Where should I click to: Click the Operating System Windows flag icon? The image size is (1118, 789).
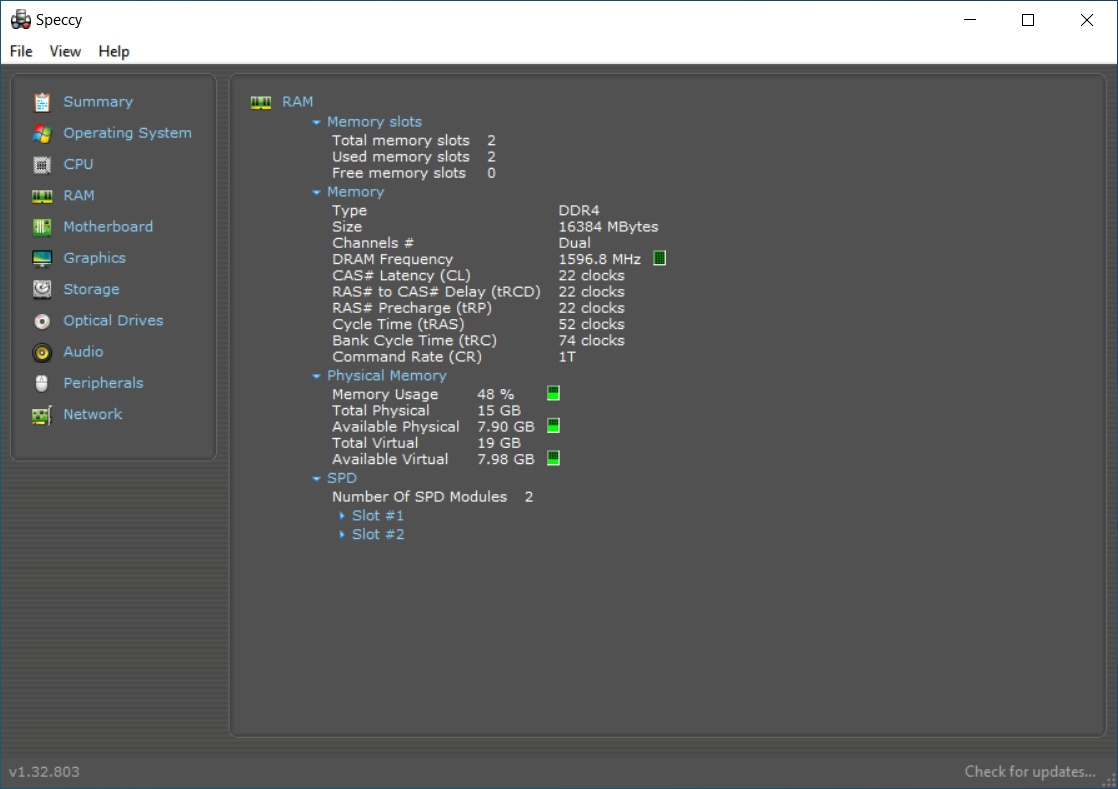(42, 133)
